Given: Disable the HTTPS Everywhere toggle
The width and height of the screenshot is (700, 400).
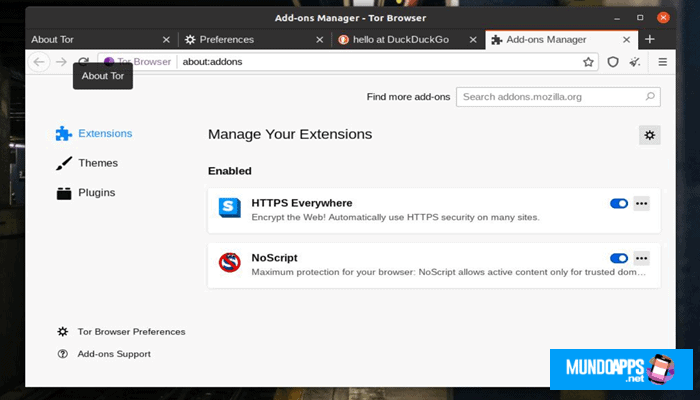Looking at the screenshot, I should 619,204.
